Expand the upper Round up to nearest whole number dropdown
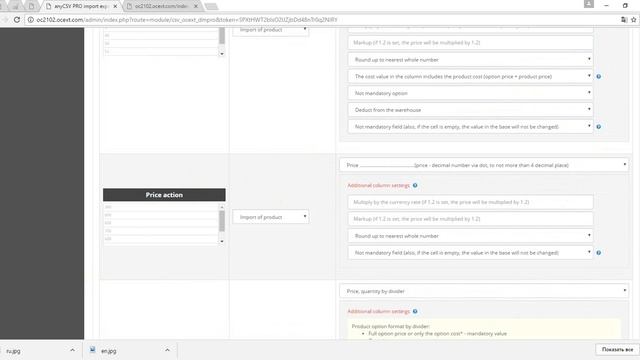This screenshot has height=360, width=640. coord(470,60)
